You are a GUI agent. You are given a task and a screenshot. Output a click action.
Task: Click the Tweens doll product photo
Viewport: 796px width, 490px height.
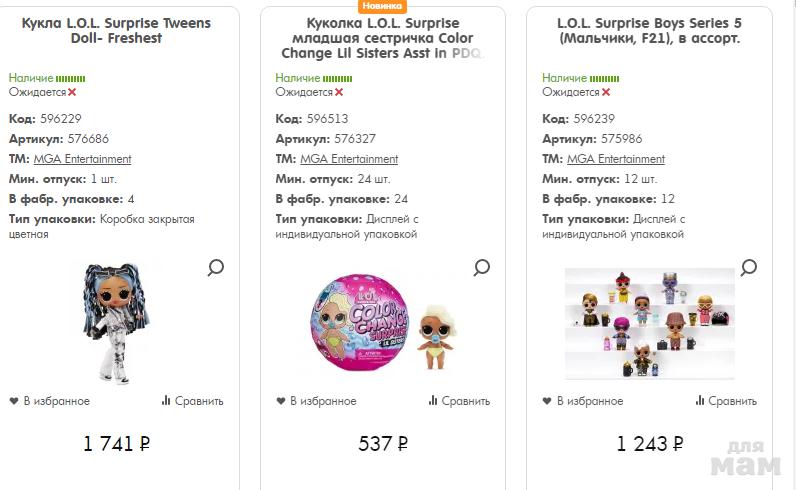(x=112, y=322)
